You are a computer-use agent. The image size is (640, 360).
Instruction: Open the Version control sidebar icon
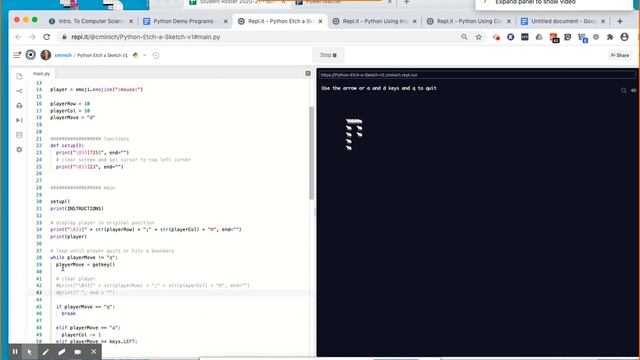coord(19,91)
